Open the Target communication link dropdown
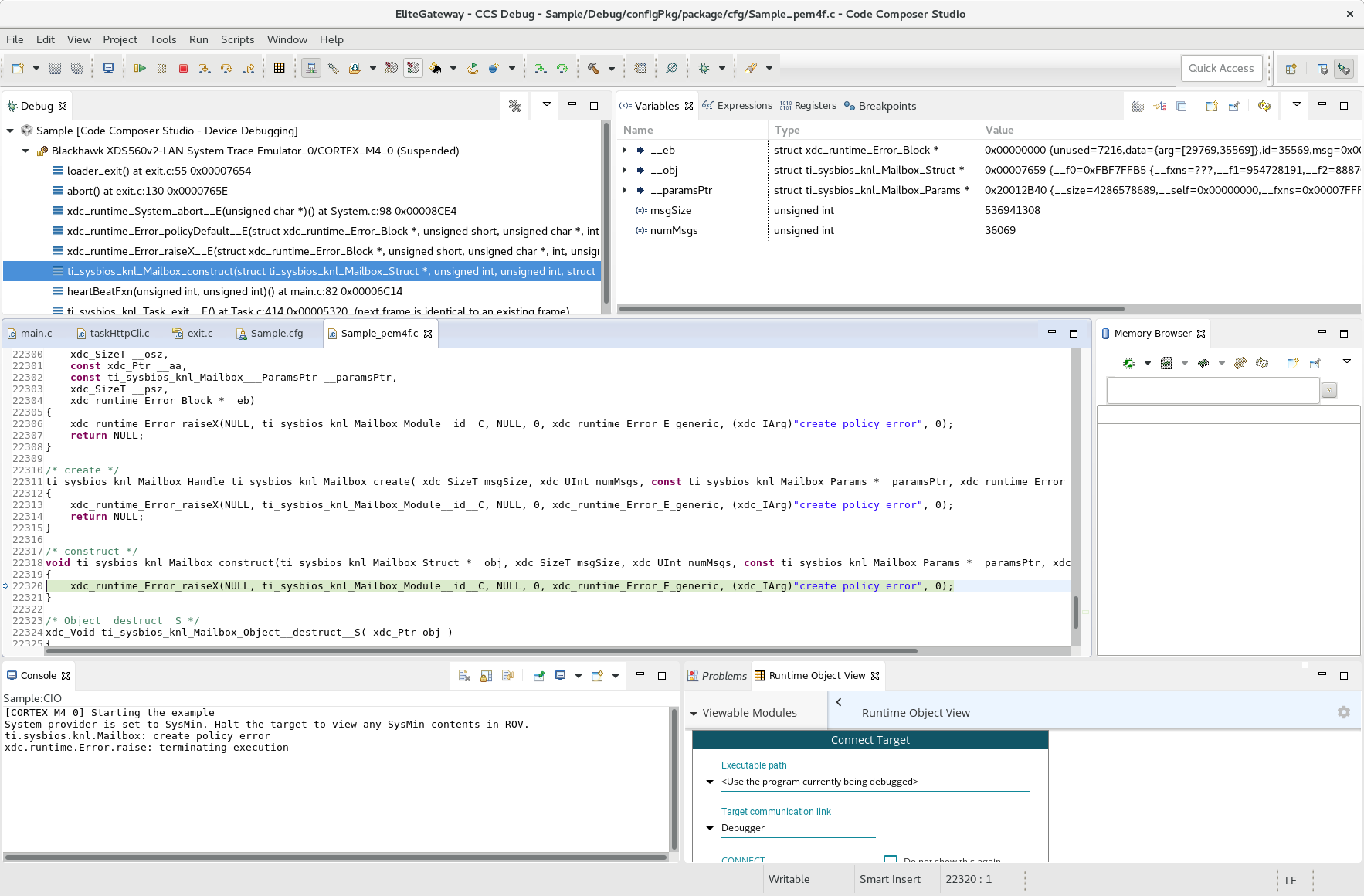 click(x=710, y=828)
